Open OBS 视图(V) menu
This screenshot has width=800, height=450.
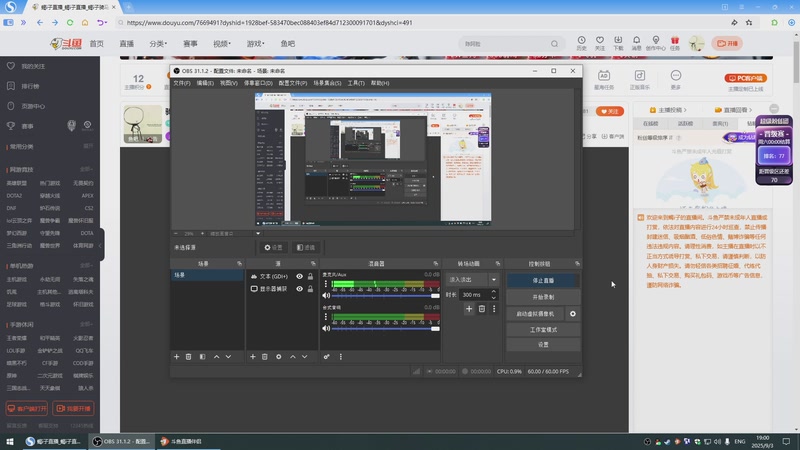coord(229,83)
